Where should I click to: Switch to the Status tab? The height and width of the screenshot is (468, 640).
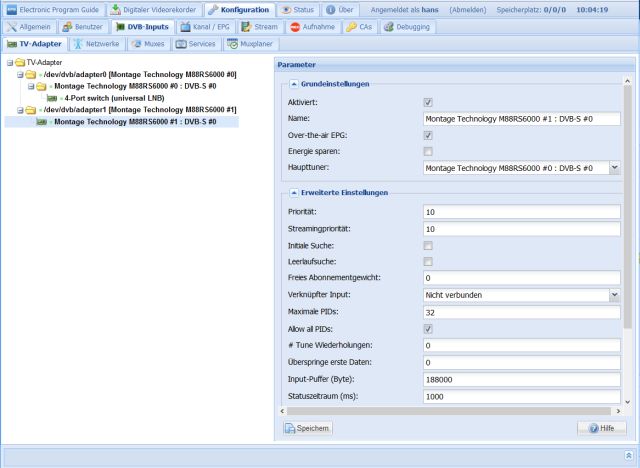point(298,10)
